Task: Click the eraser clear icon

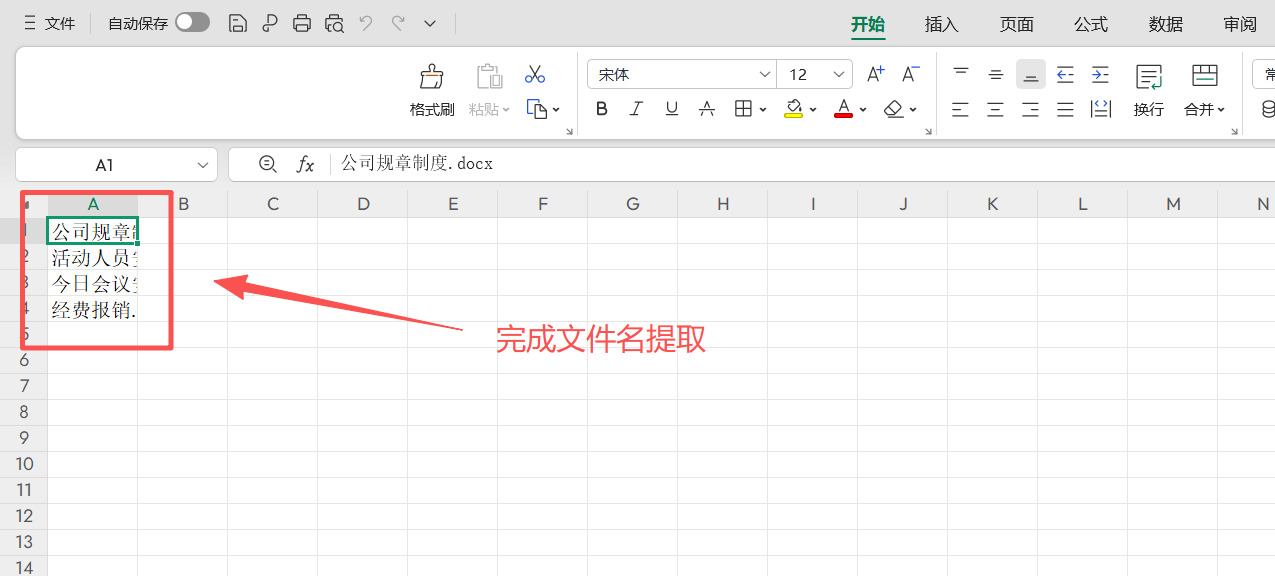Action: (894, 109)
